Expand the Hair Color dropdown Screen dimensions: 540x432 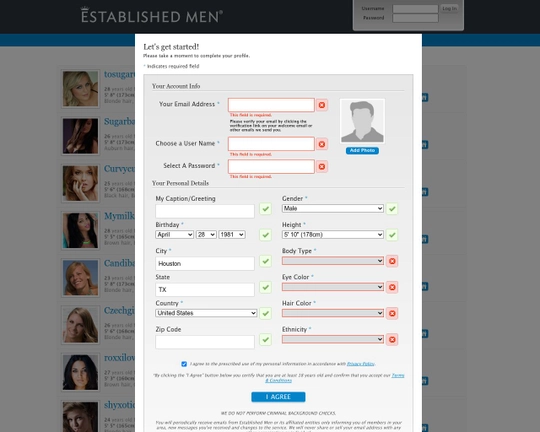[333, 313]
